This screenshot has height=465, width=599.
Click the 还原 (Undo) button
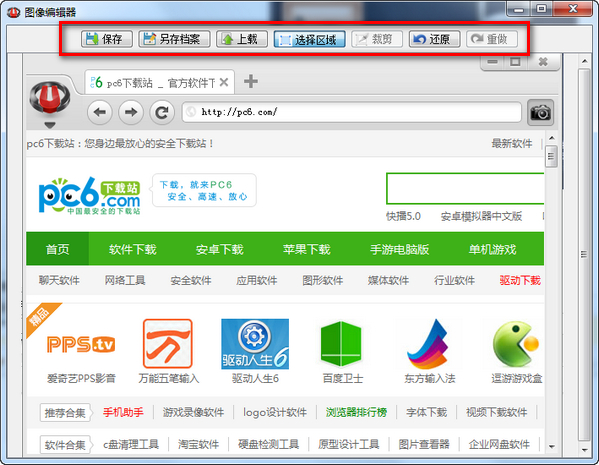pyautogui.click(x=435, y=39)
